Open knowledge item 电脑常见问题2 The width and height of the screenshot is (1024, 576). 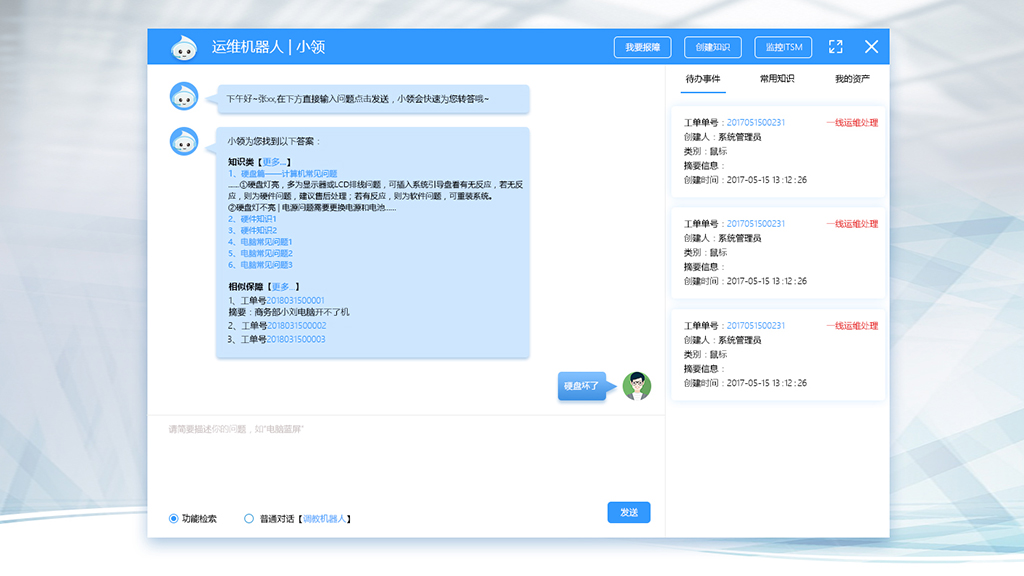point(266,253)
